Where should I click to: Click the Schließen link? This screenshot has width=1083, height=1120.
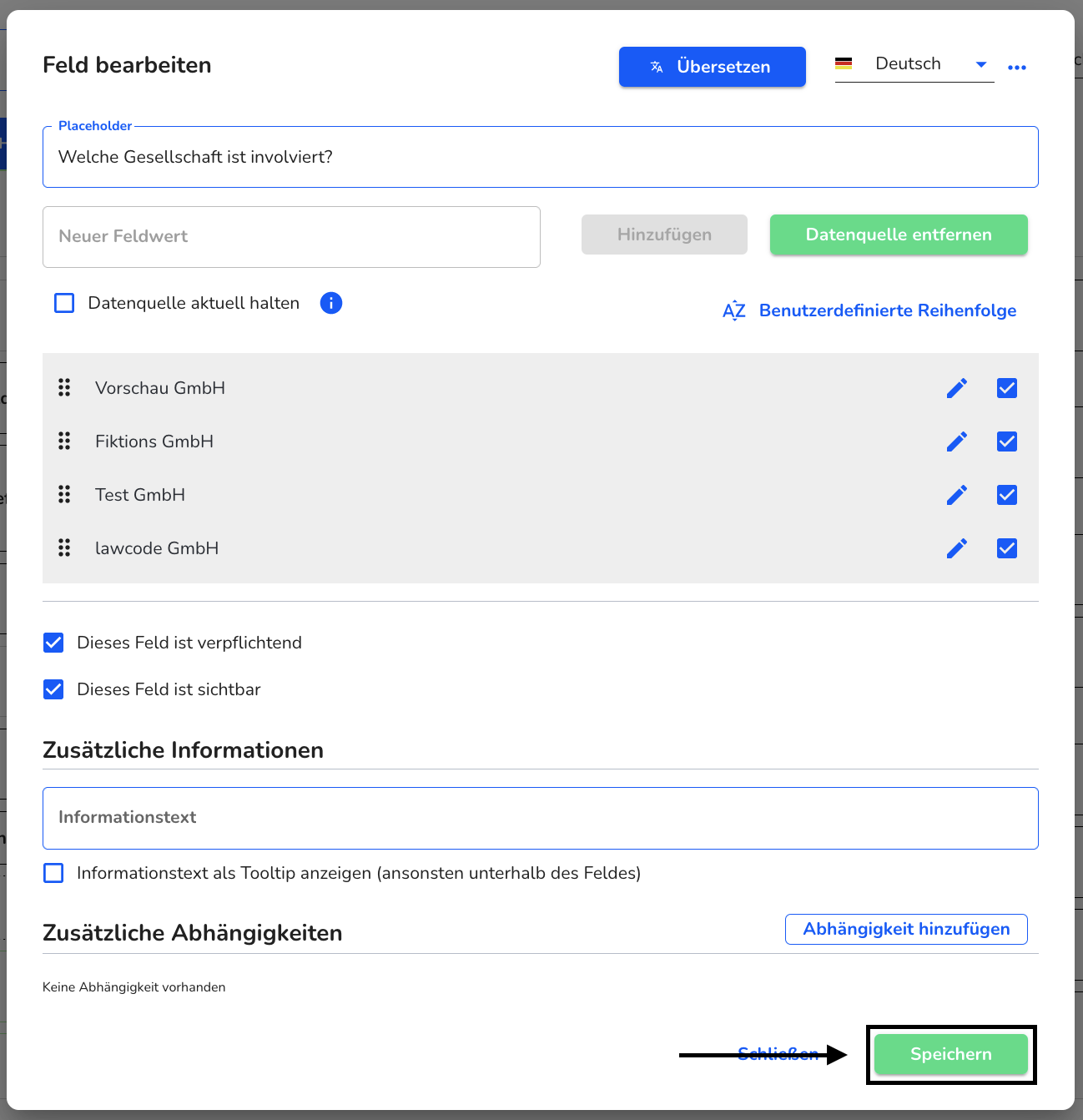778,1054
